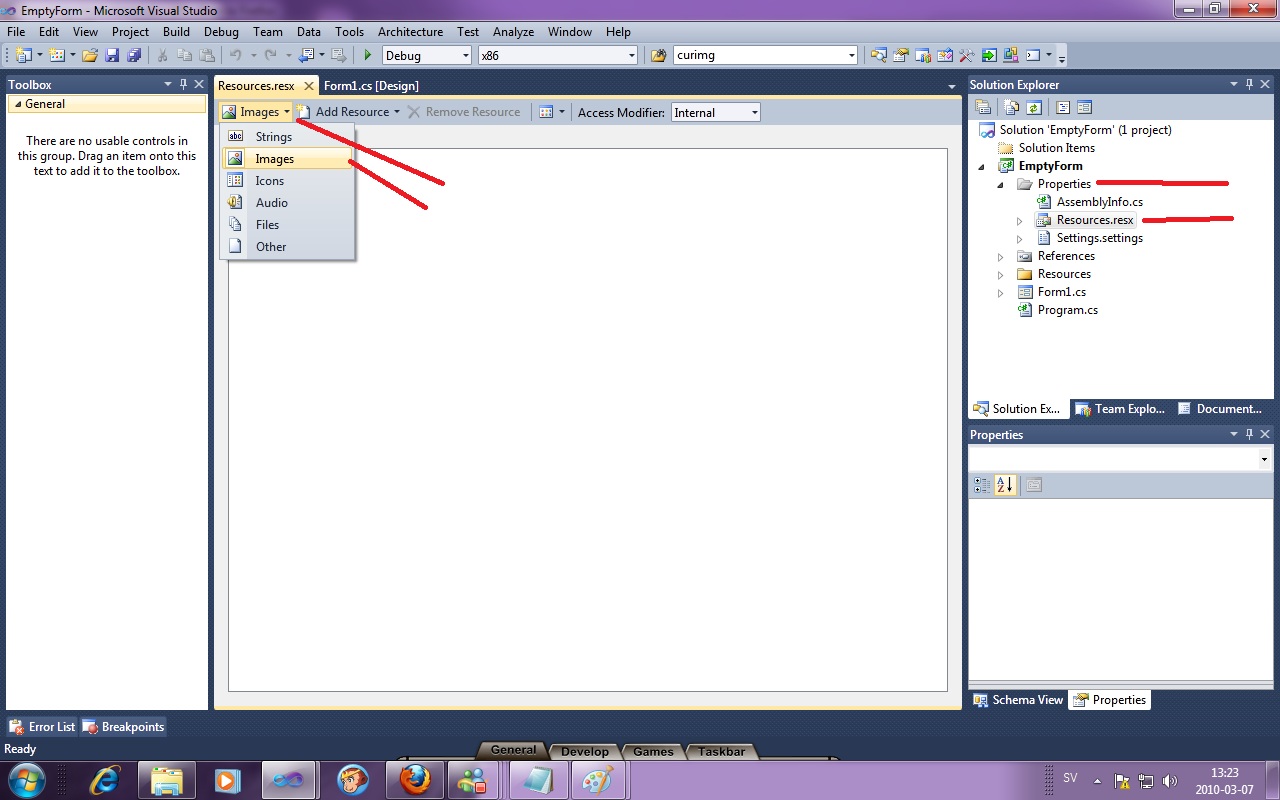Click Show All Files icon in Solution Explorer
The image size is (1280, 800).
[x=1012, y=107]
